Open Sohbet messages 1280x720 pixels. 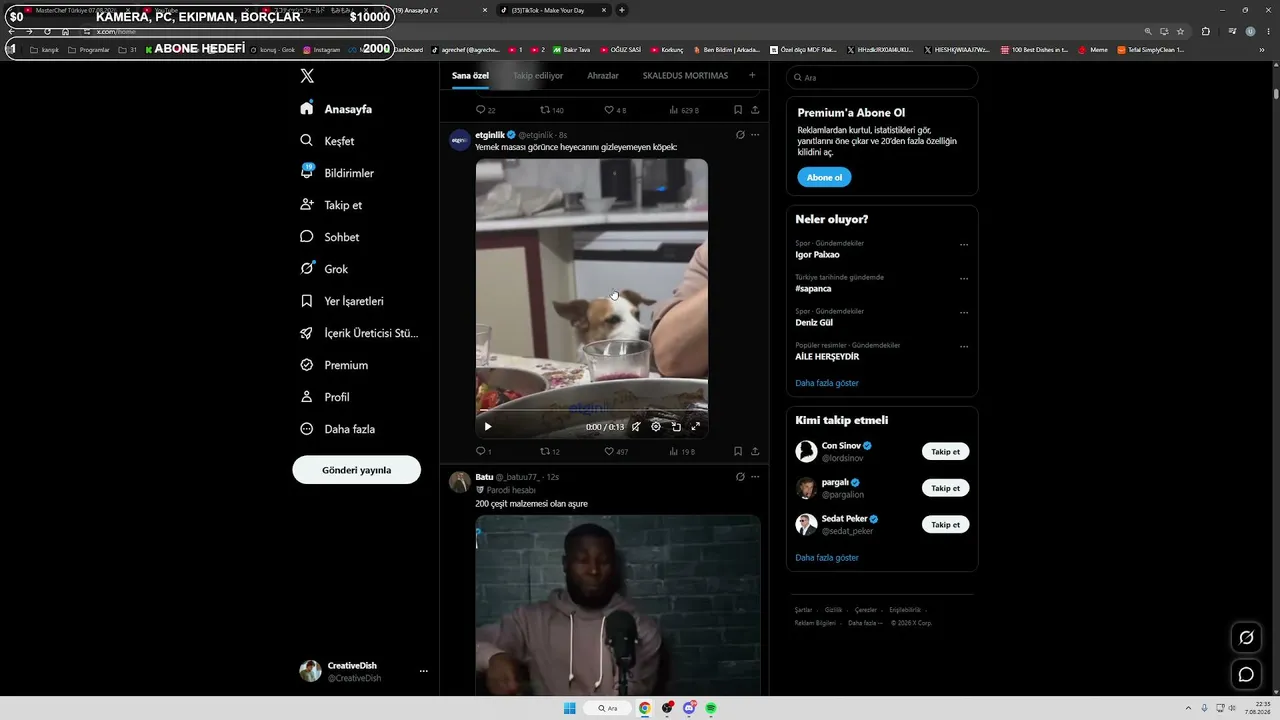coord(329,237)
